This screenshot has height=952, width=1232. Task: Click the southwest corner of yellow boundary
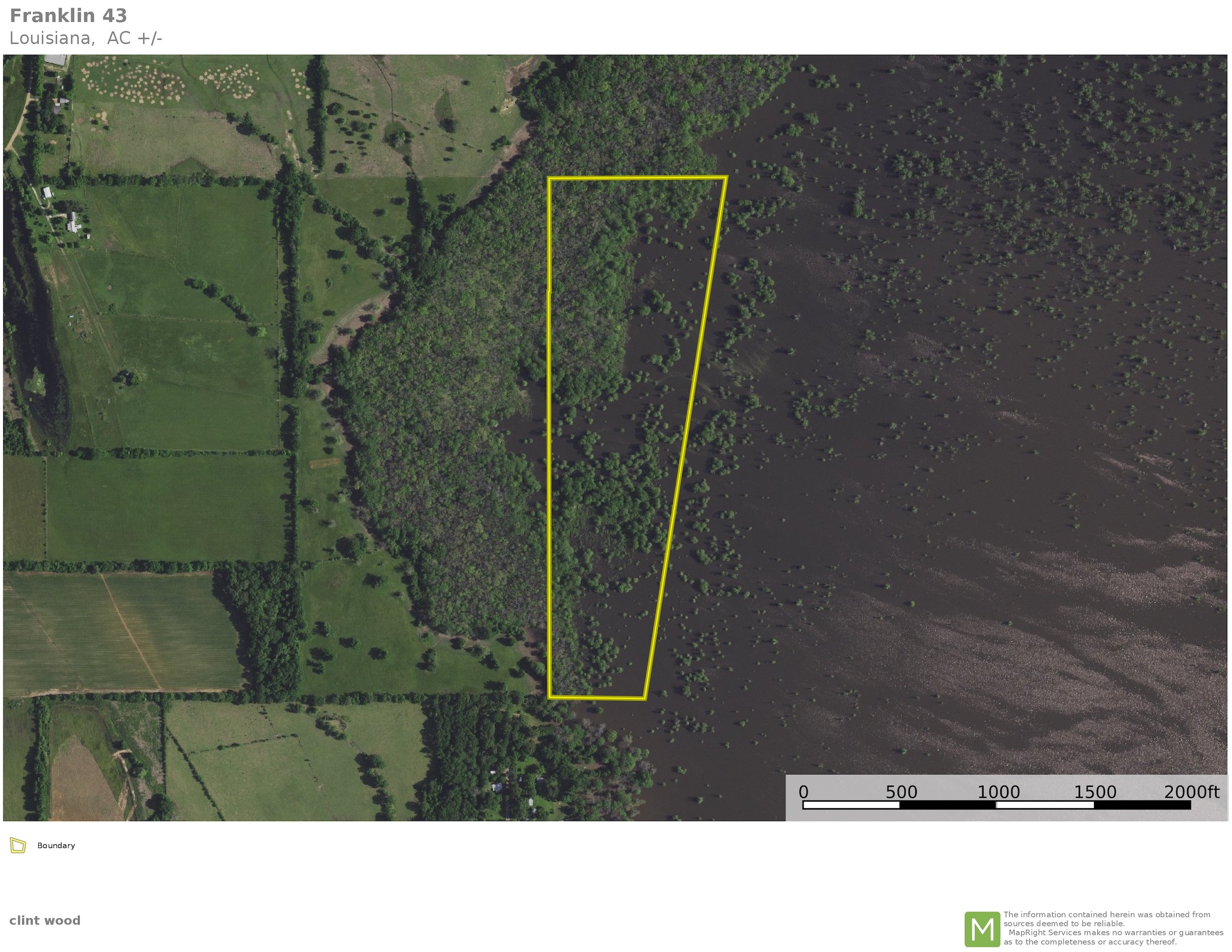(x=550, y=697)
